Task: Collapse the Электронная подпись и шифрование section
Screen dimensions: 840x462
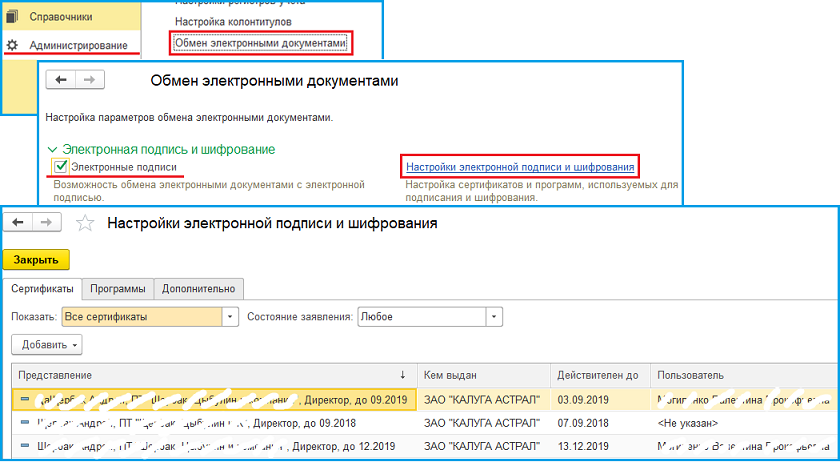Action: pos(52,149)
